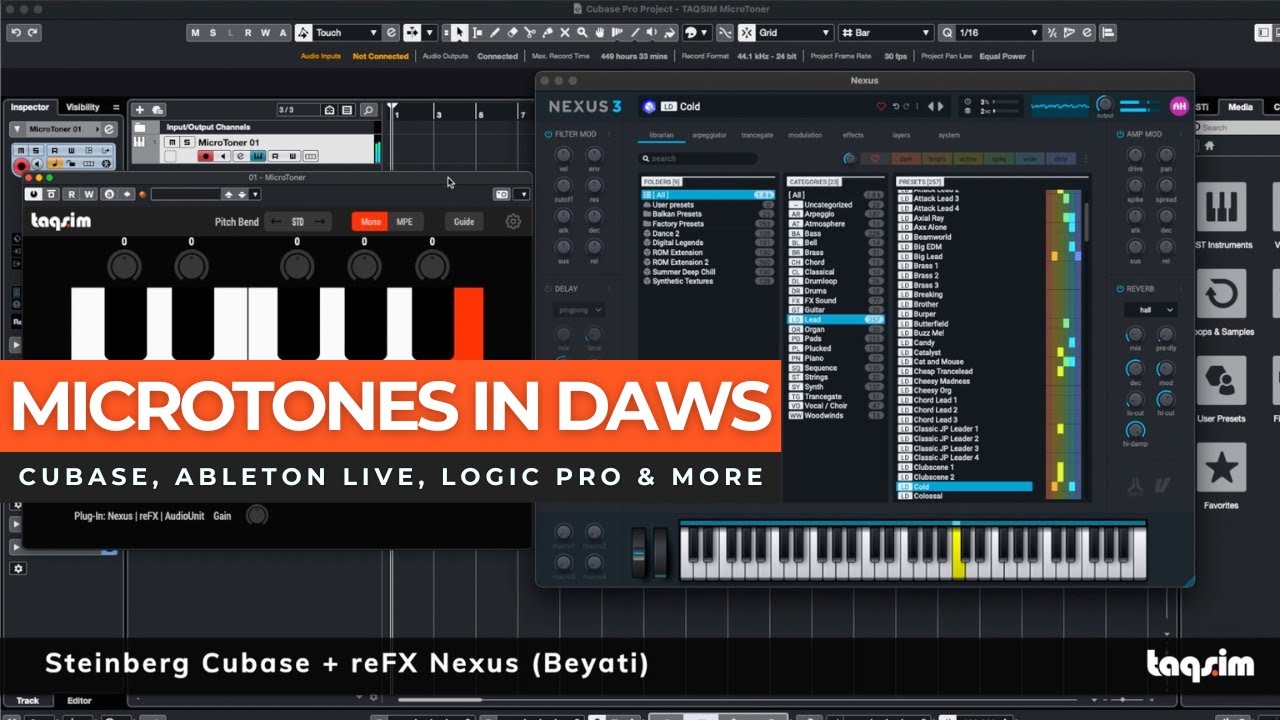Open the hall reverb type dropdown
The height and width of the screenshot is (720, 1280).
click(1150, 310)
